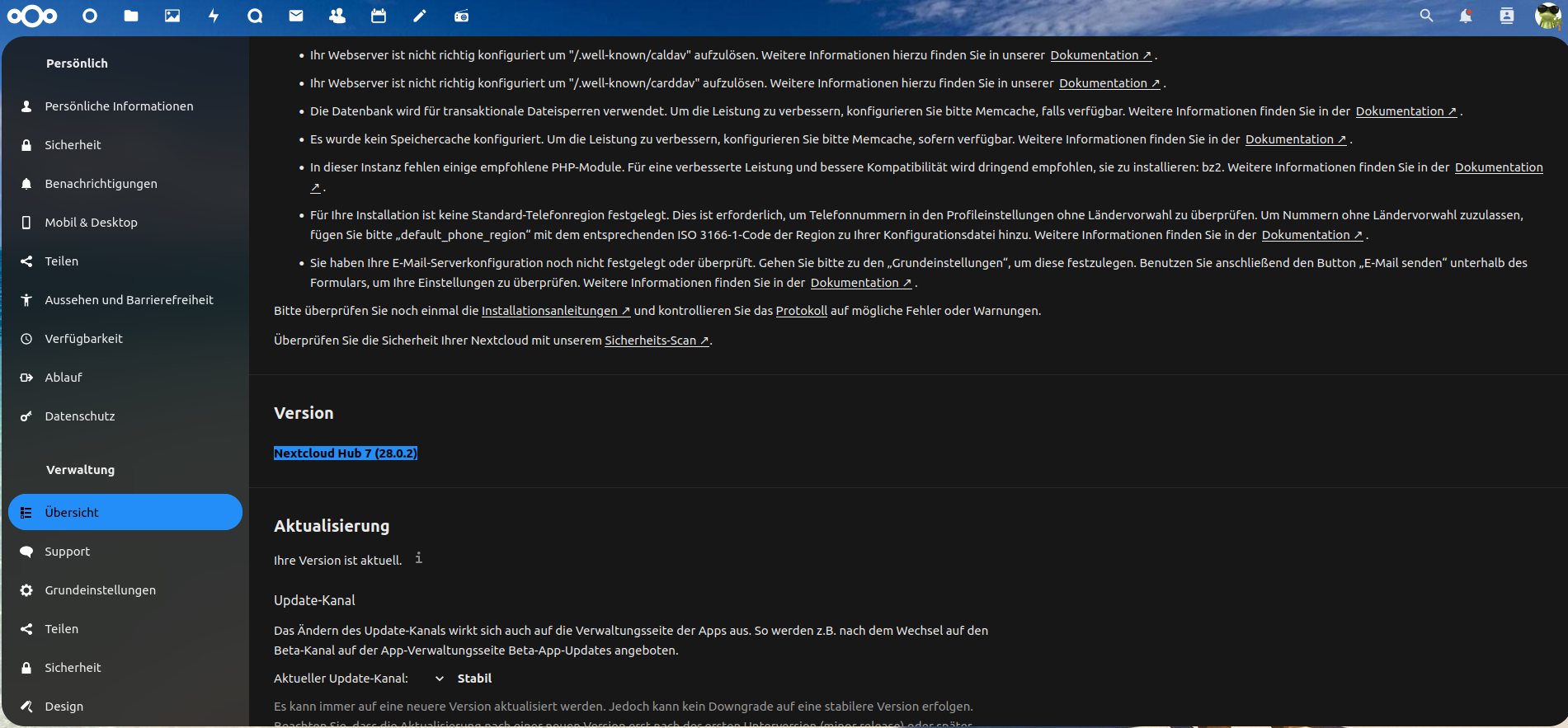Image resolution: width=1568 pixels, height=728 pixels.
Task: Click the Nextcloud logo
Action: 32,16
